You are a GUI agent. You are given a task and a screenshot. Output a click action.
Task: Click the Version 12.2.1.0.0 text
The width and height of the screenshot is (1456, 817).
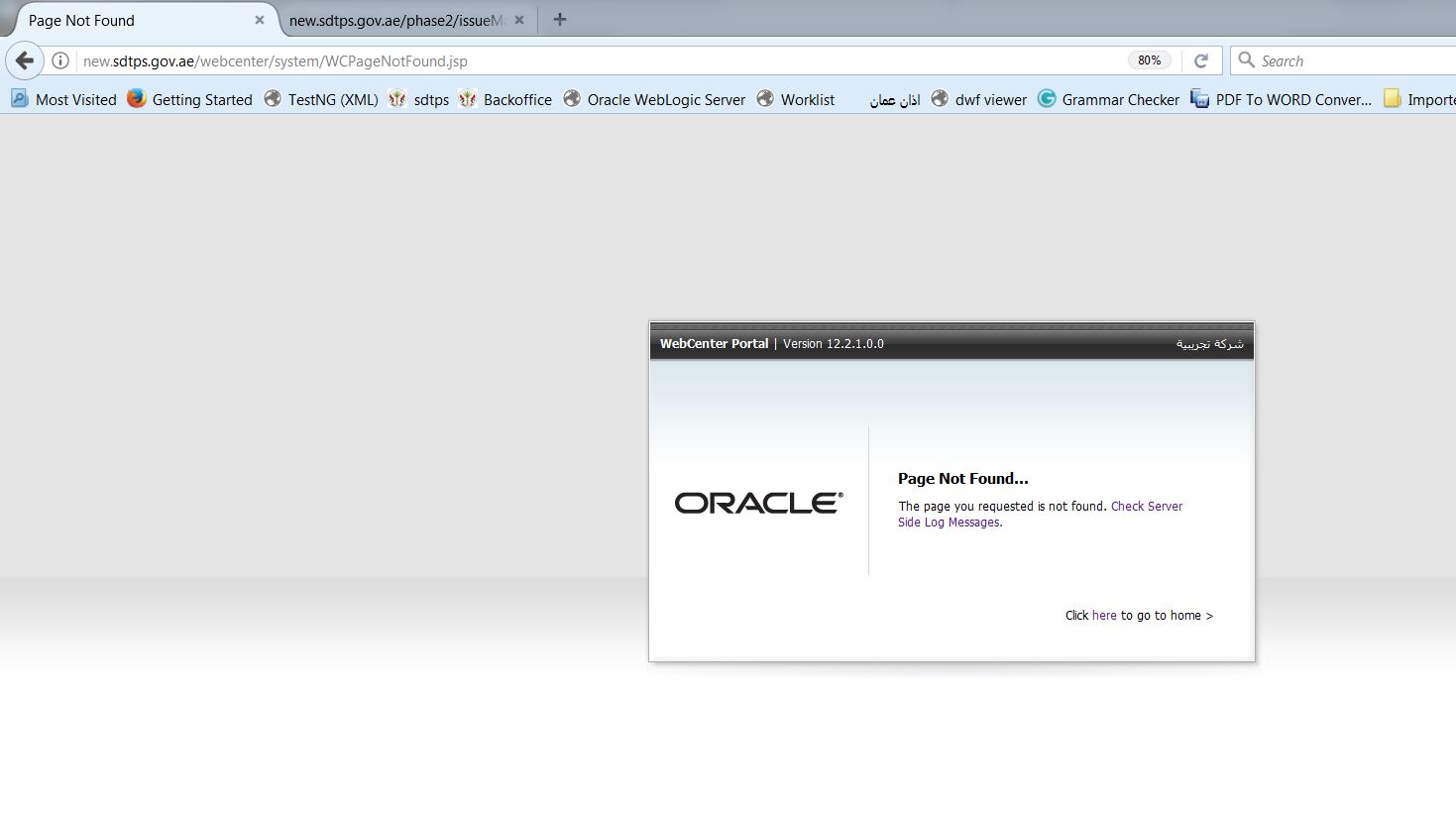click(x=834, y=344)
